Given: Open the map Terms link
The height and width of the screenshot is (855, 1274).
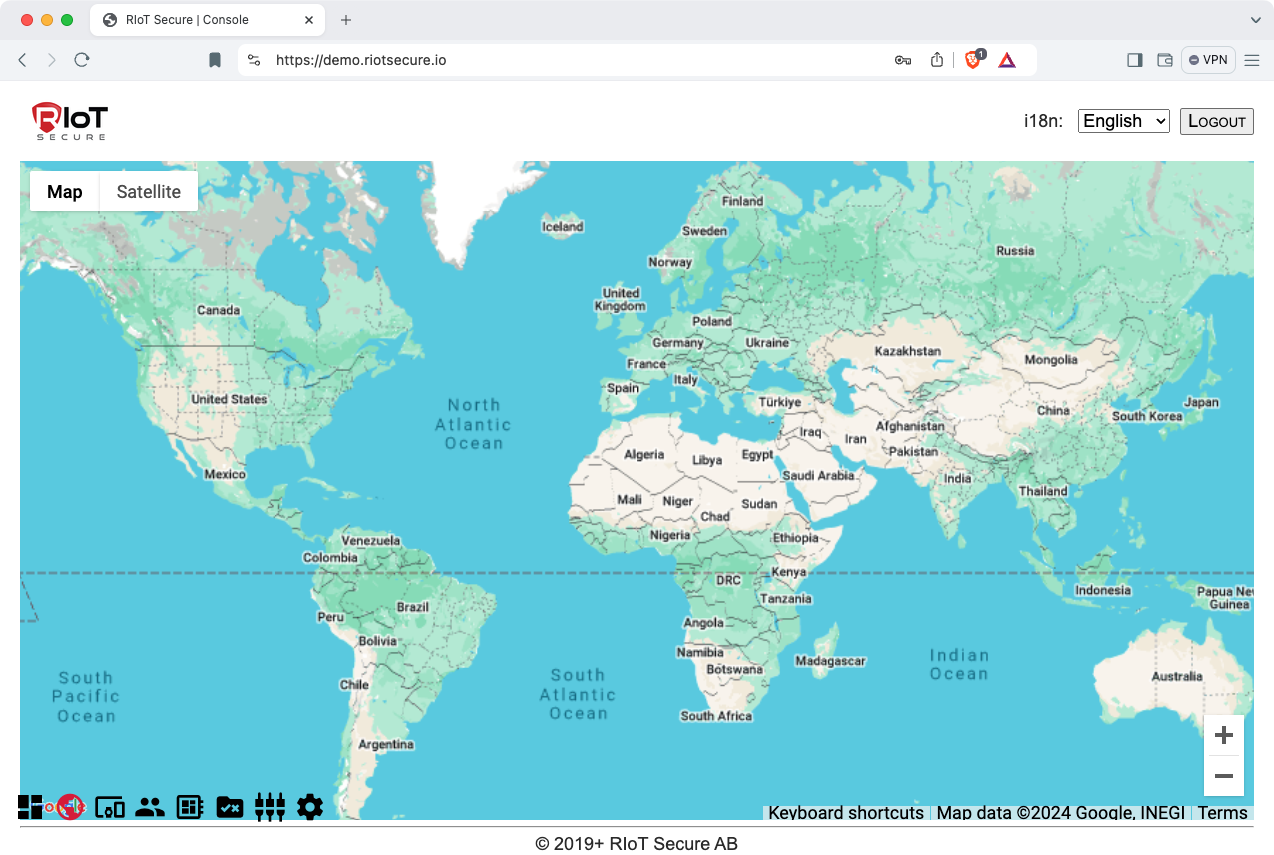Looking at the screenshot, I should point(1222,813).
